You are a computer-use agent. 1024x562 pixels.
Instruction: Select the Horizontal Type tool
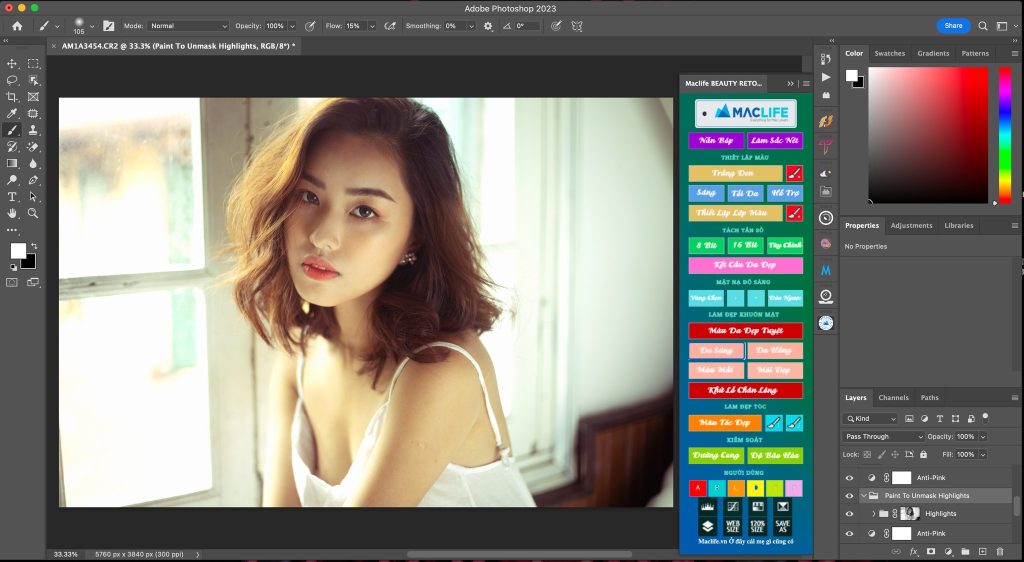click(x=12, y=196)
